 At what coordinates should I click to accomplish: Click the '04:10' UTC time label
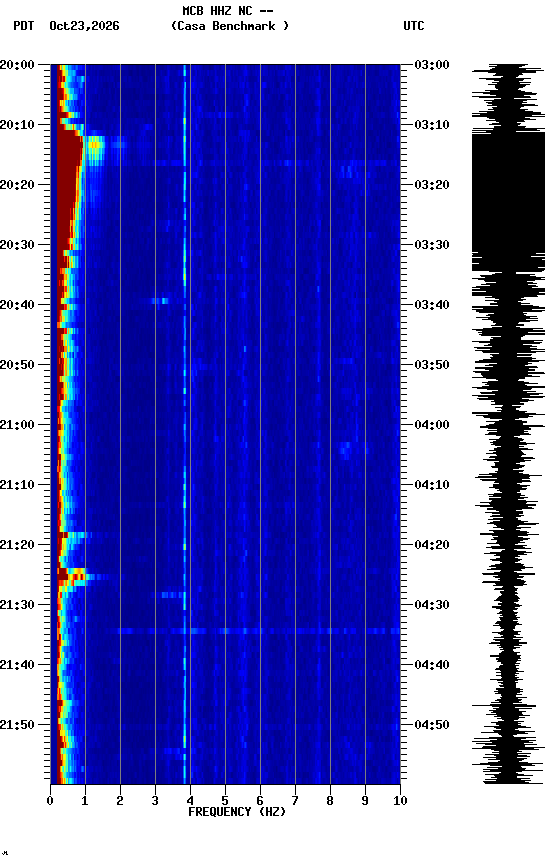pyautogui.click(x=431, y=485)
